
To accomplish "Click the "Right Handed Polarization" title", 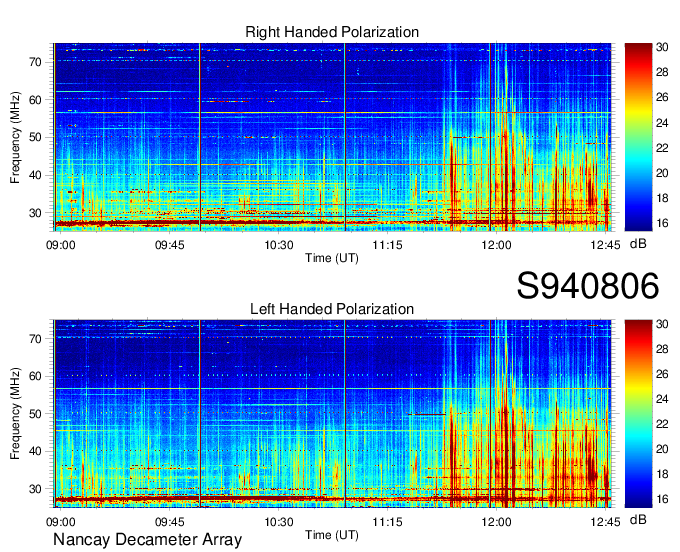I will (x=332, y=32).
